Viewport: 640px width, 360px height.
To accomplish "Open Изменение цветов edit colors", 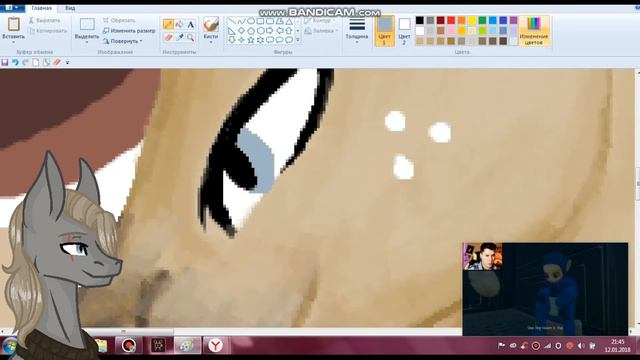I will point(534,31).
